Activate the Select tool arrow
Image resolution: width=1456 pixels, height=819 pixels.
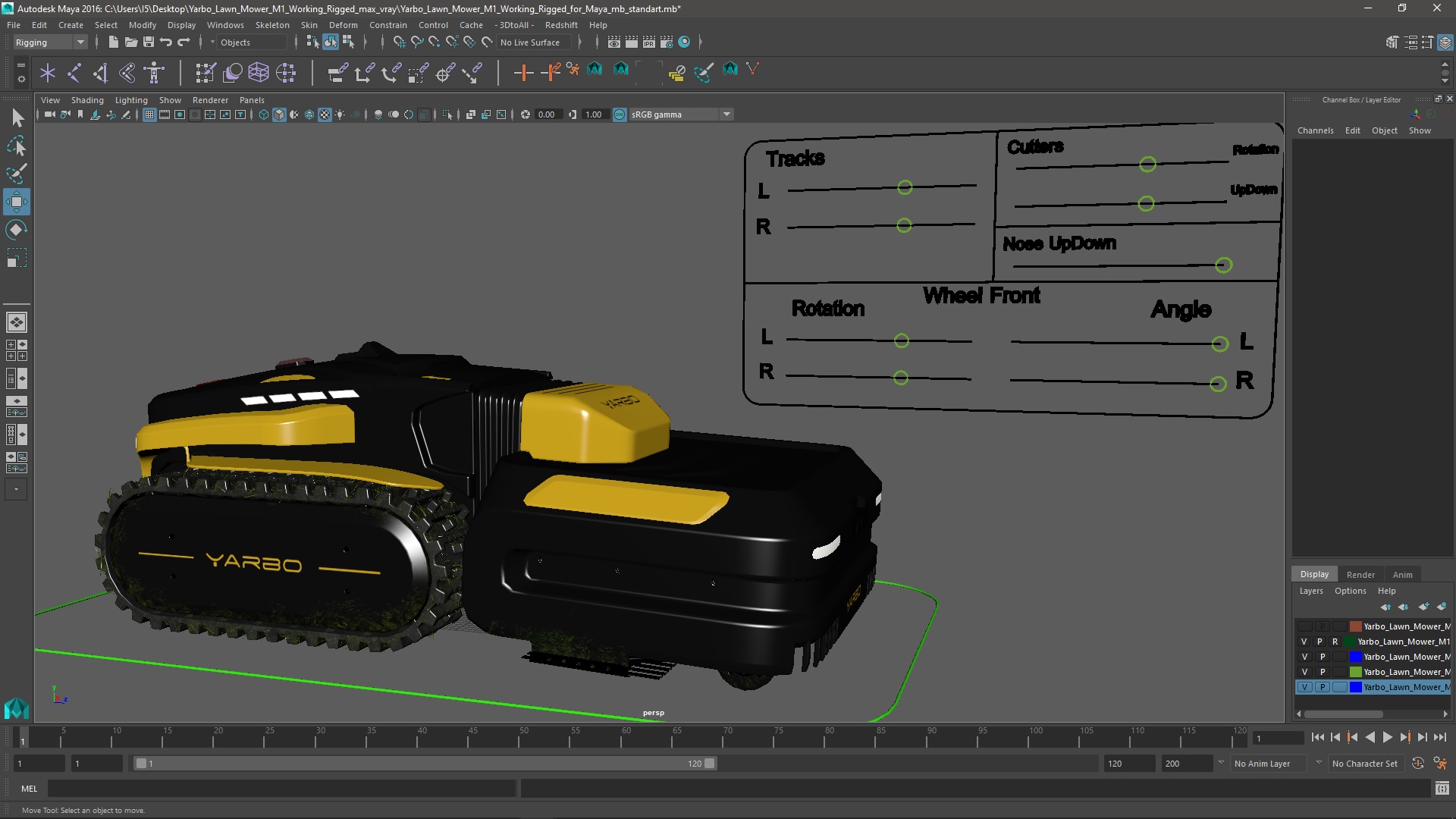17,118
